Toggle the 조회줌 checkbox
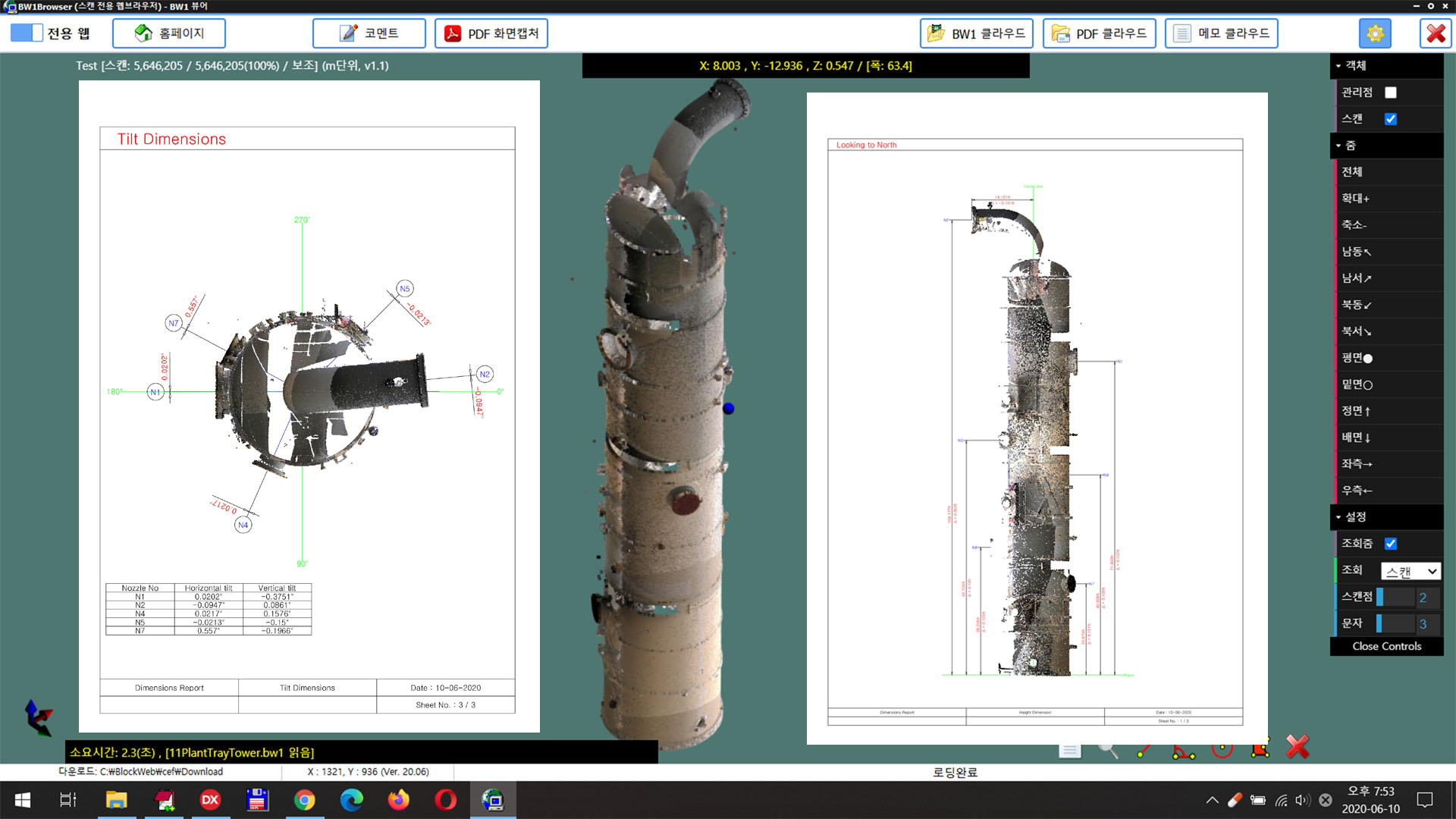 click(1391, 544)
